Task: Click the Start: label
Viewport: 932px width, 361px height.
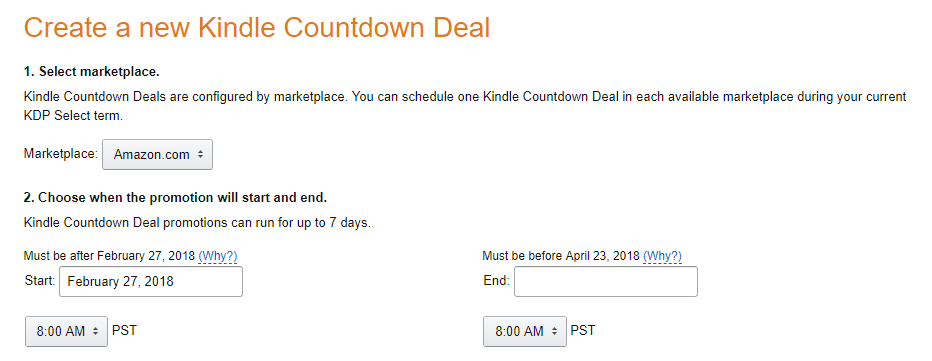Action: [40, 280]
